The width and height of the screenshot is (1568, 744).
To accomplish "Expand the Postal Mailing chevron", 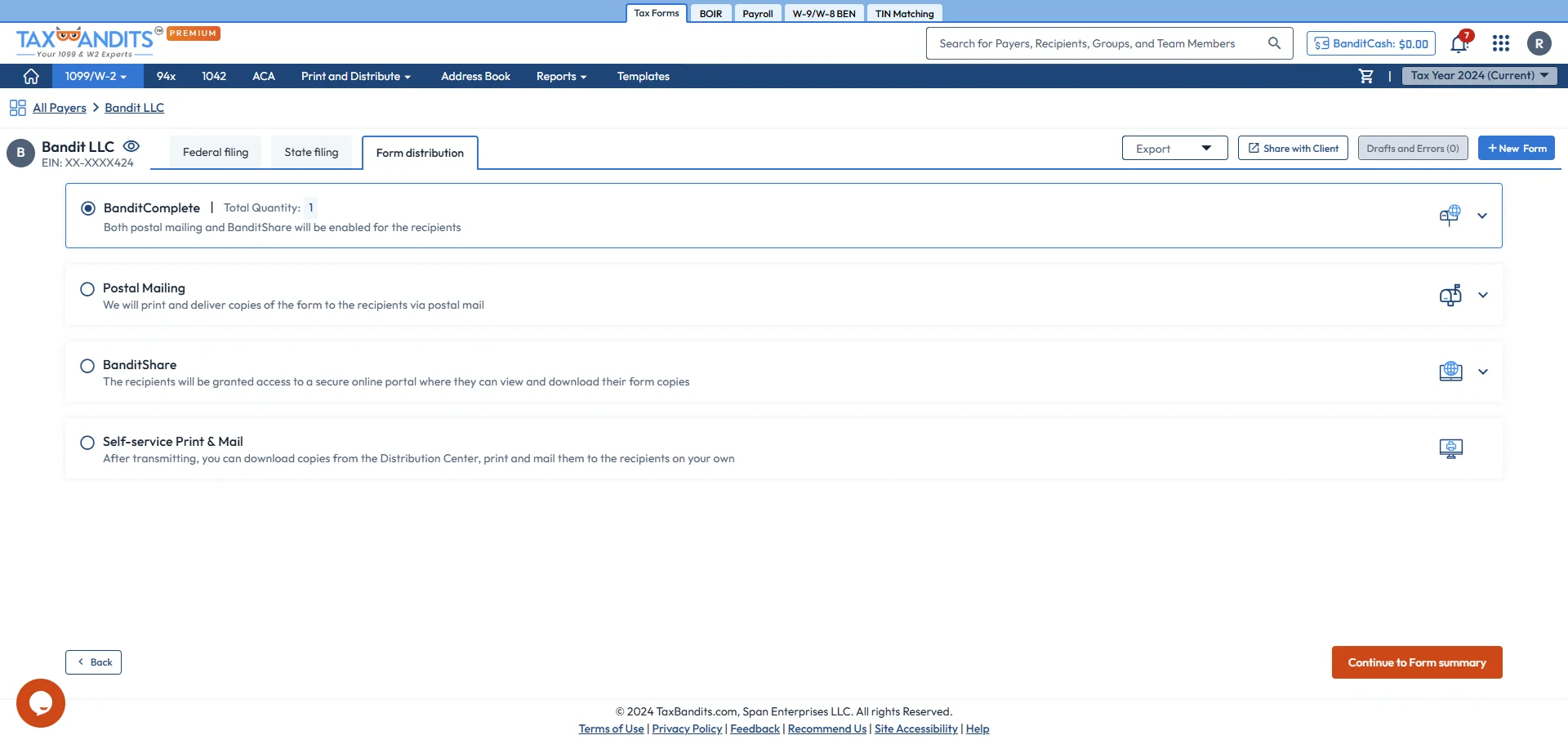I will coord(1483,295).
